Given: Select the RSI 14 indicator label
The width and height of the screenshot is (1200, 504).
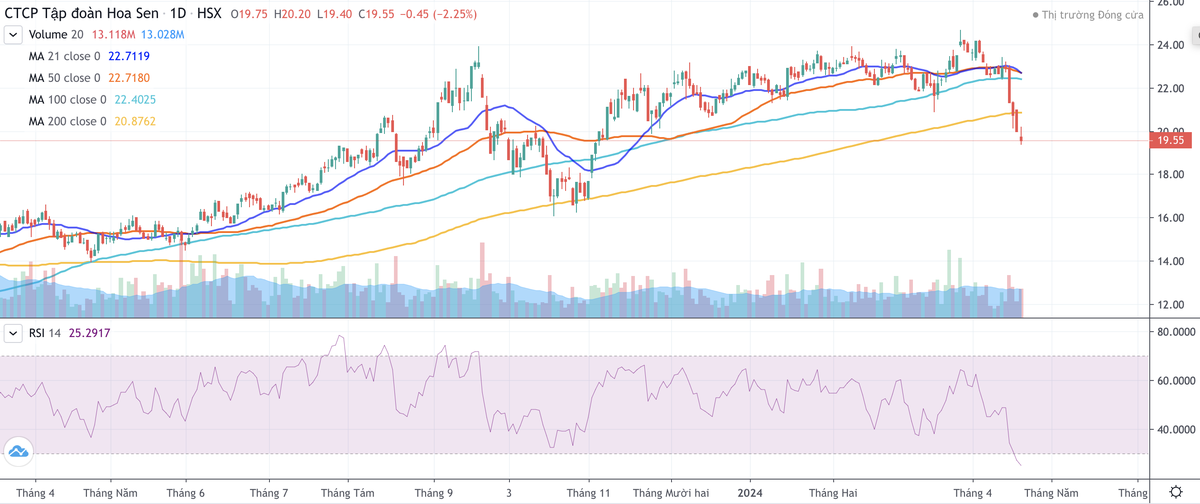Looking at the screenshot, I should pyautogui.click(x=48, y=332).
